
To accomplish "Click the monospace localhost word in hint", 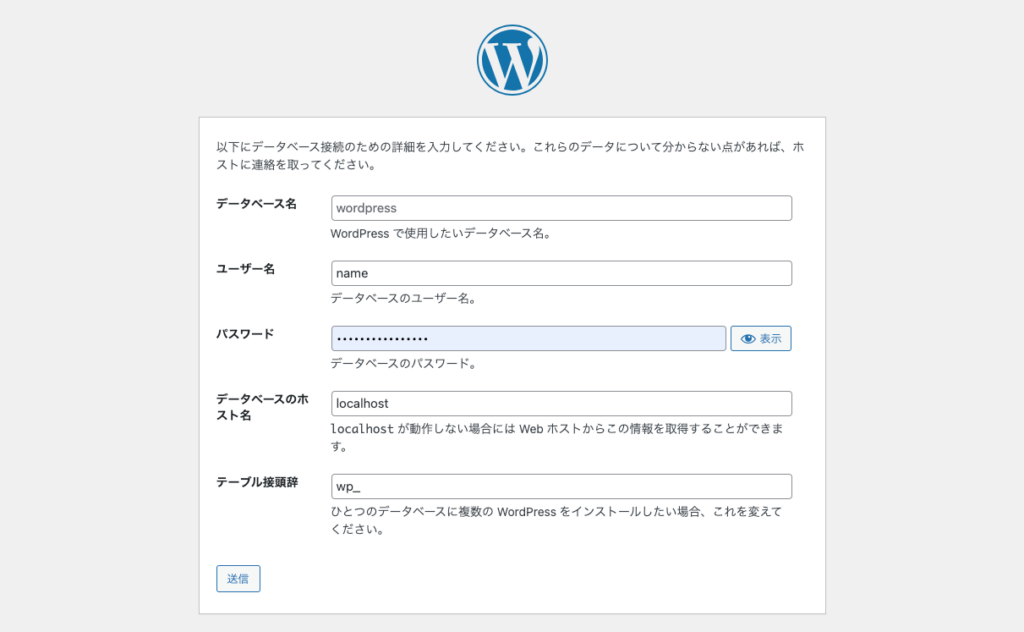I will point(362,429).
